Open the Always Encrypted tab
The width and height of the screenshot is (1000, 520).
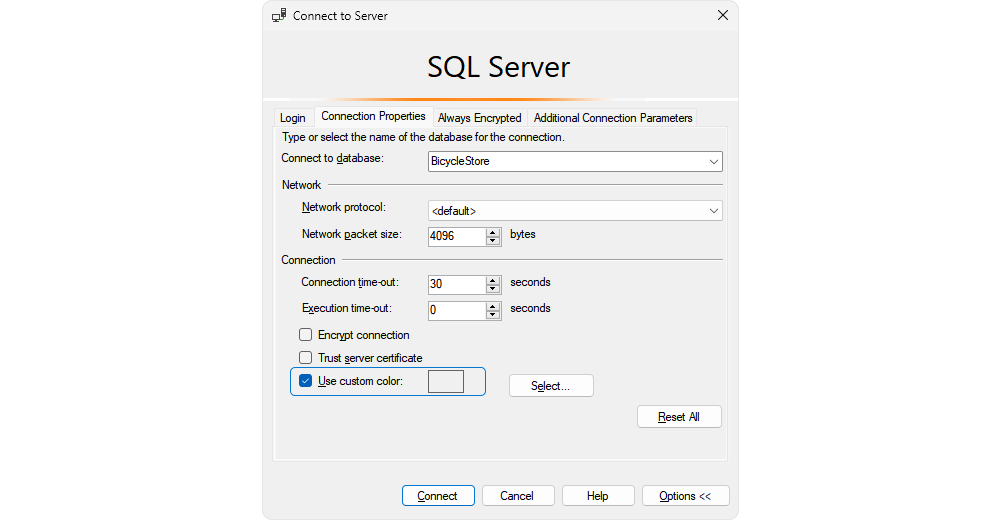click(480, 118)
